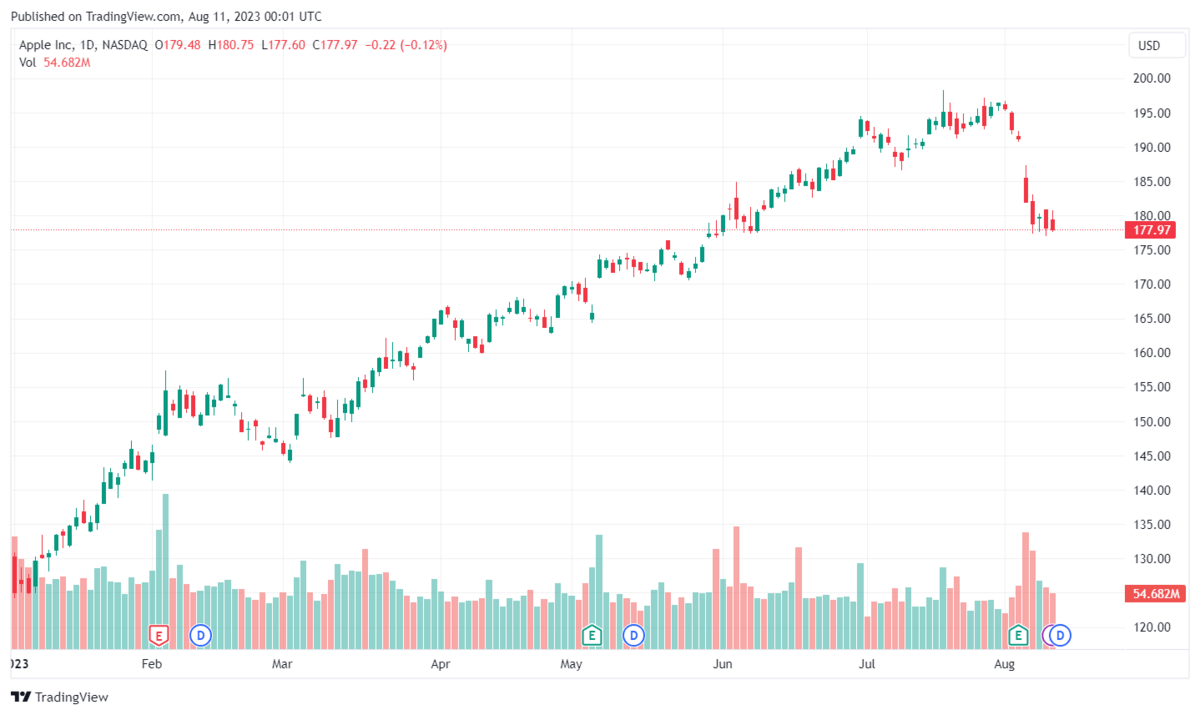Click the 120.00 price axis label
This screenshot has width=1200, height=715.
coord(1152,627)
